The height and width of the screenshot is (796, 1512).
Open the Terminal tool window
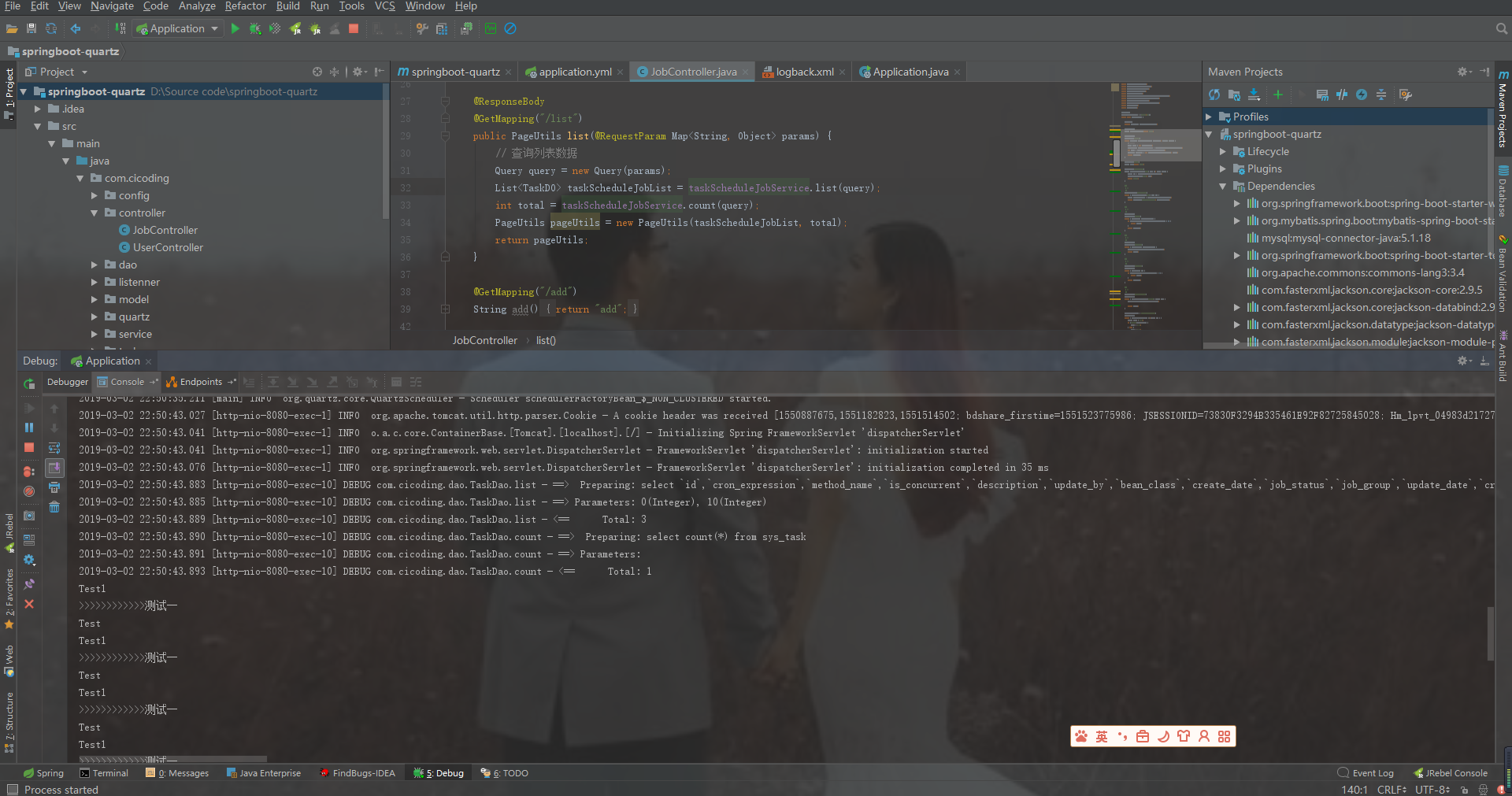pos(104,773)
